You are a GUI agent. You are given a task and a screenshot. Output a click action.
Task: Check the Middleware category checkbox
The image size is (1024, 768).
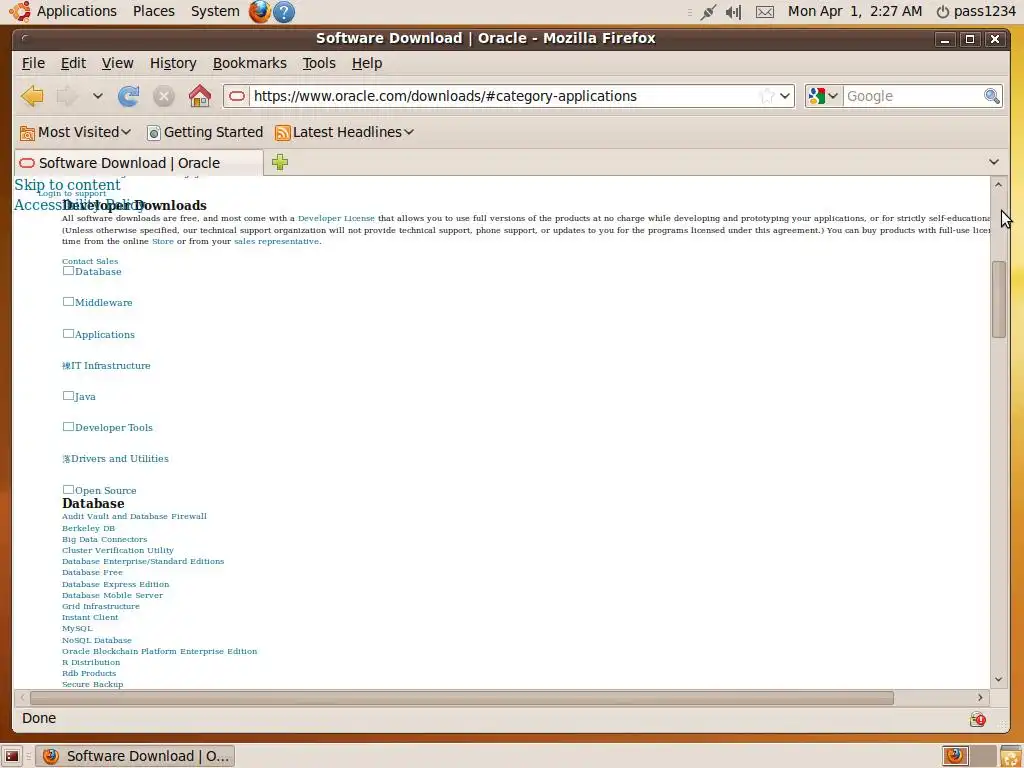tap(68, 302)
